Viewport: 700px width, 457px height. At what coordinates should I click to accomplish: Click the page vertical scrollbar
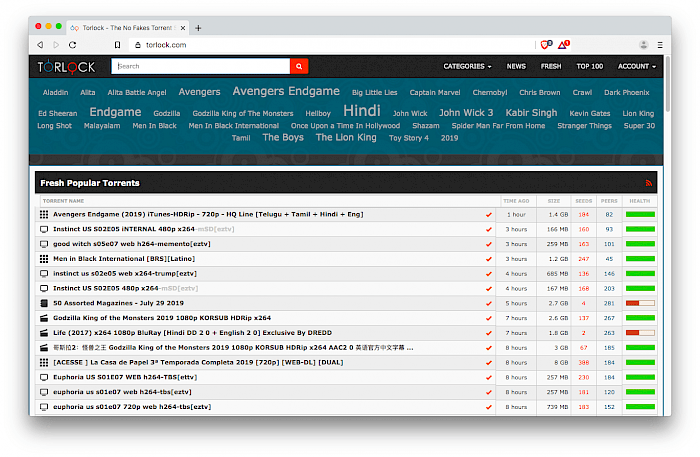pyautogui.click(x=667, y=85)
